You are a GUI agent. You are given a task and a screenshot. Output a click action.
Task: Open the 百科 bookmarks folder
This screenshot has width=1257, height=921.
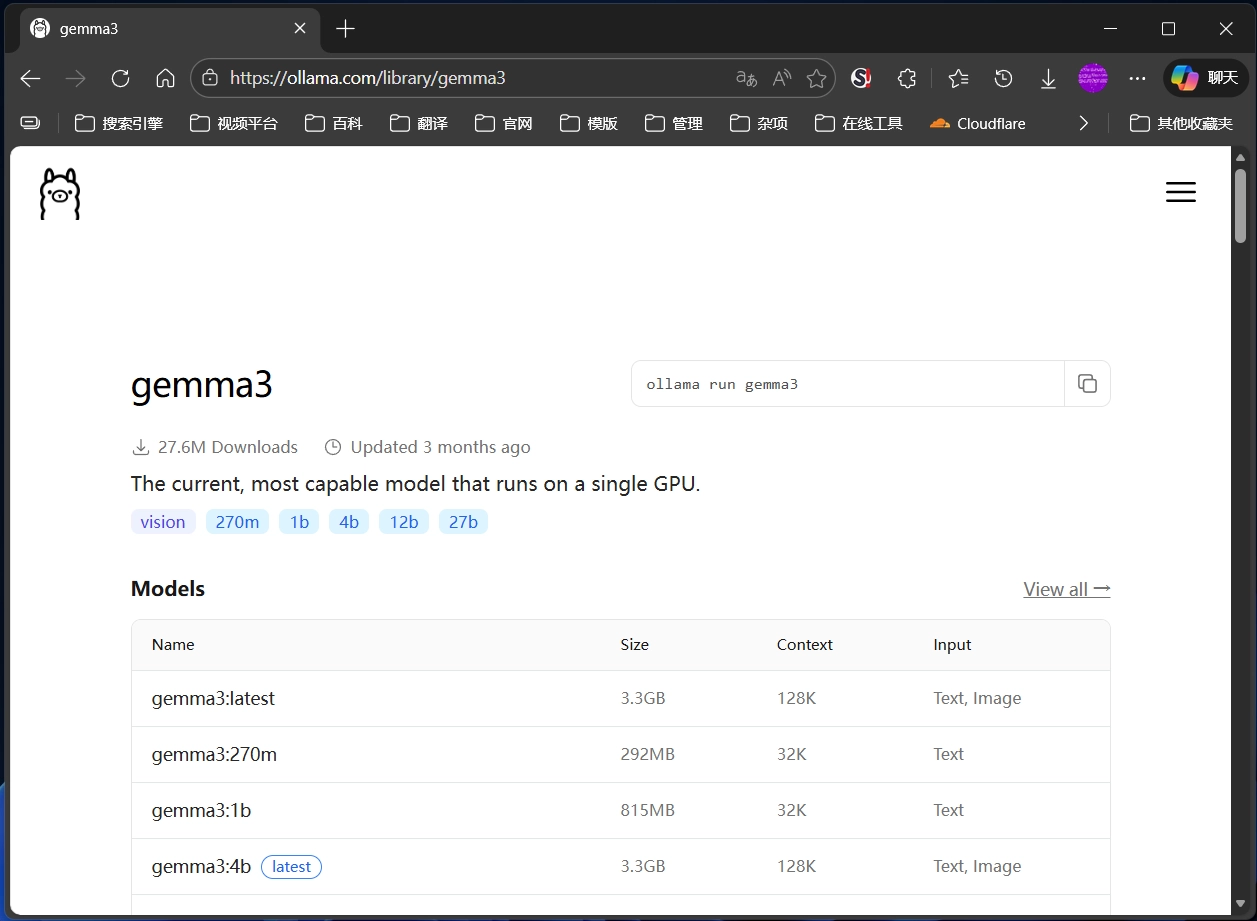point(334,123)
